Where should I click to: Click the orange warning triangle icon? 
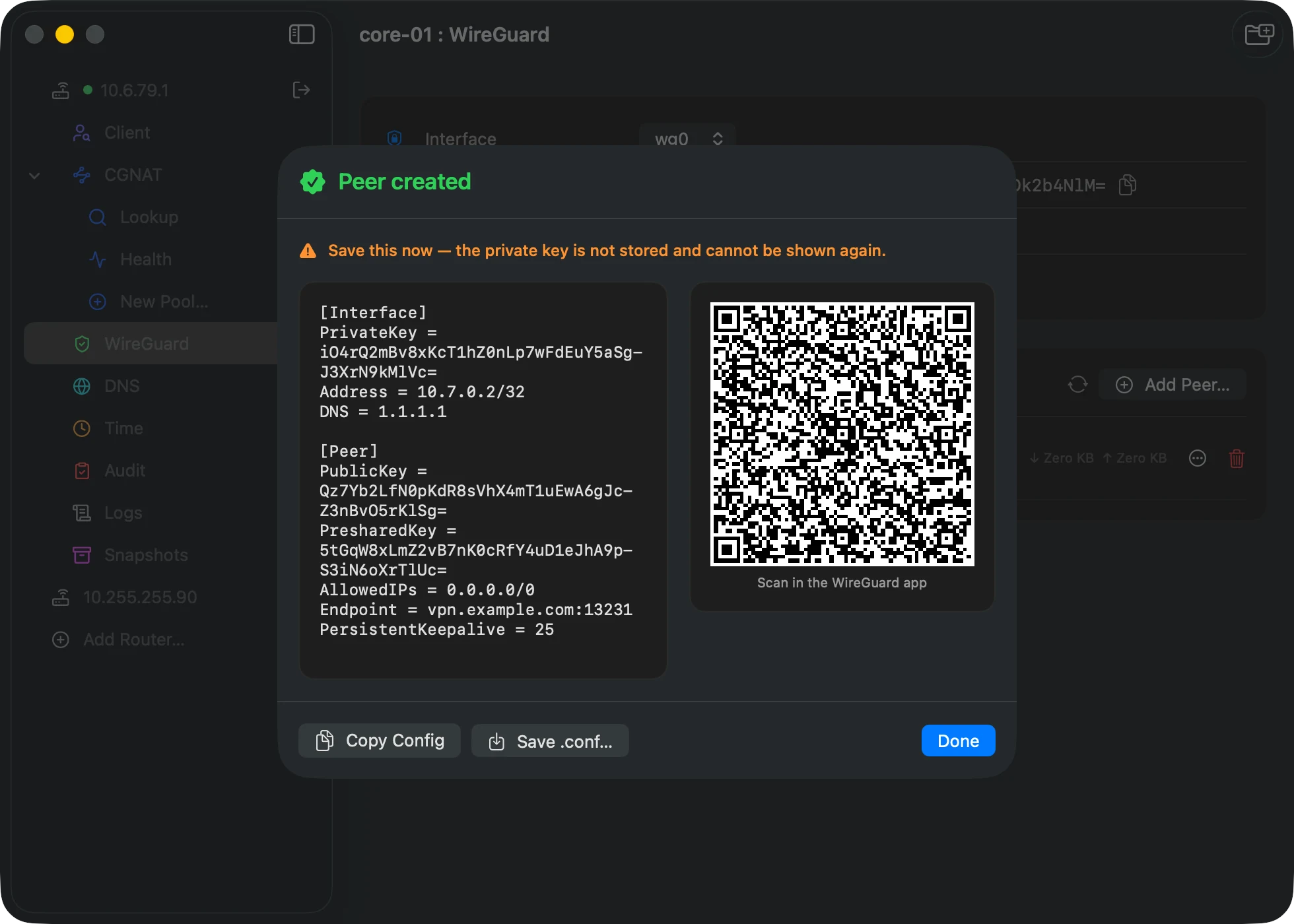(308, 251)
